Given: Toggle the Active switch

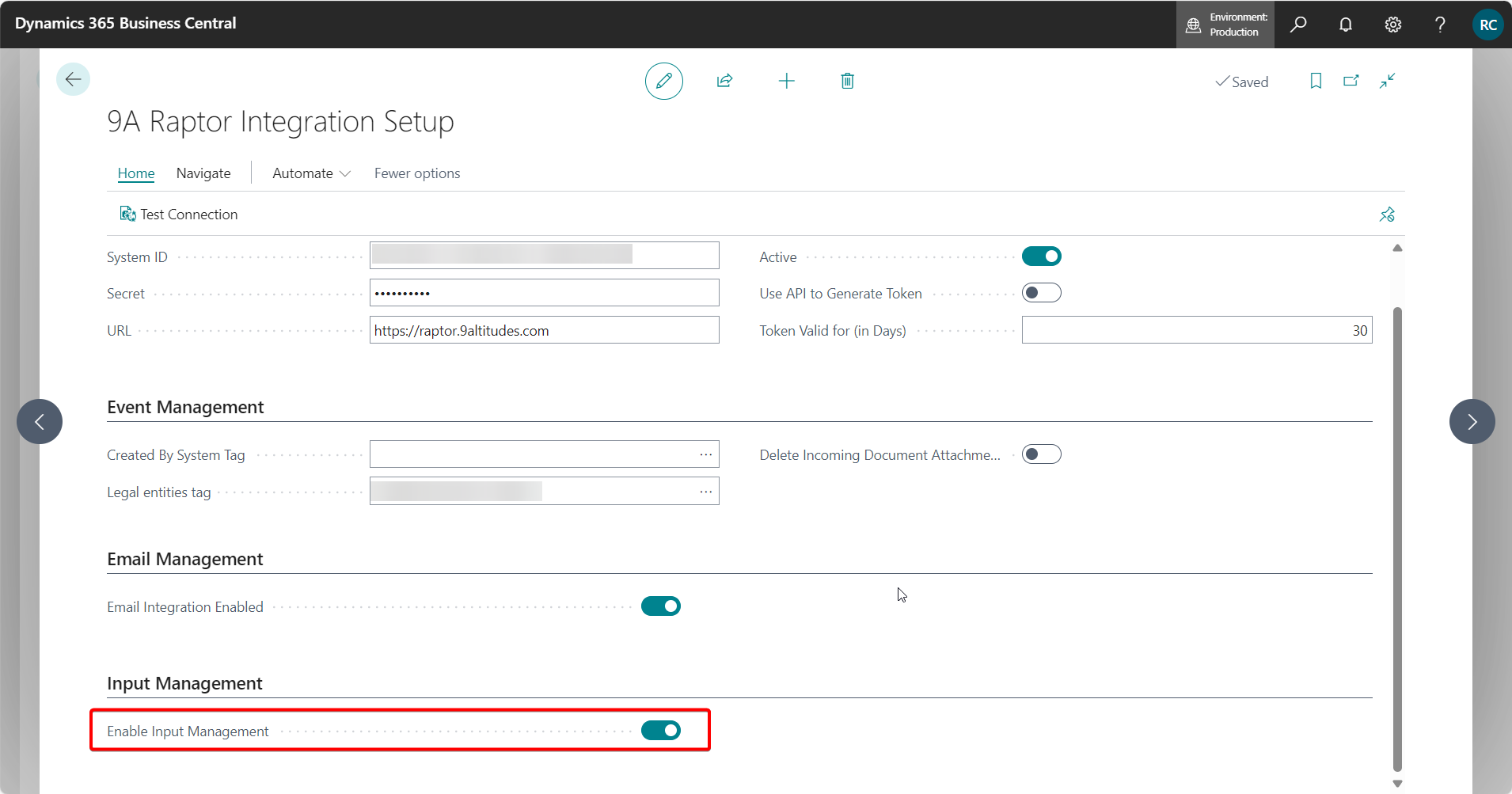Looking at the screenshot, I should pos(1041,256).
